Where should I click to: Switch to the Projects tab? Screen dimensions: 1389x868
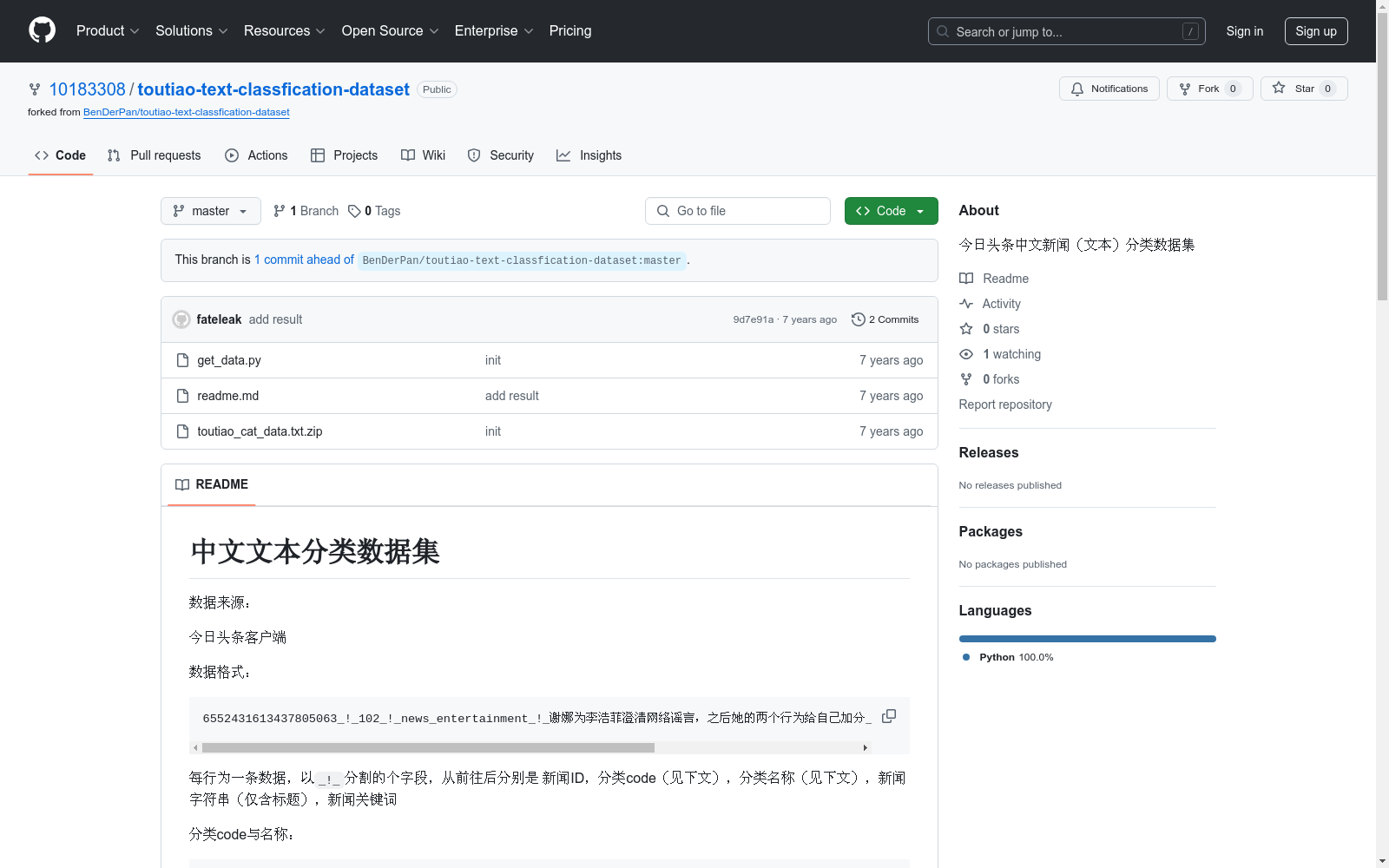pyautogui.click(x=345, y=155)
